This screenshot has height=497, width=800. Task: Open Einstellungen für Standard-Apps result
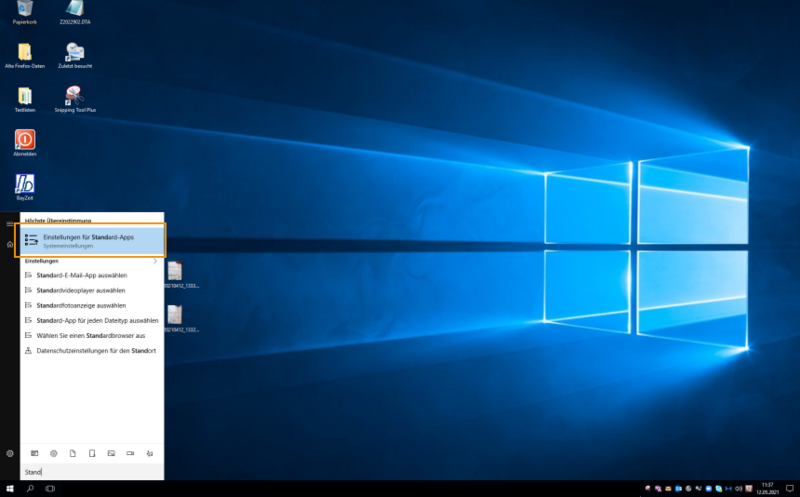[x=90, y=241]
